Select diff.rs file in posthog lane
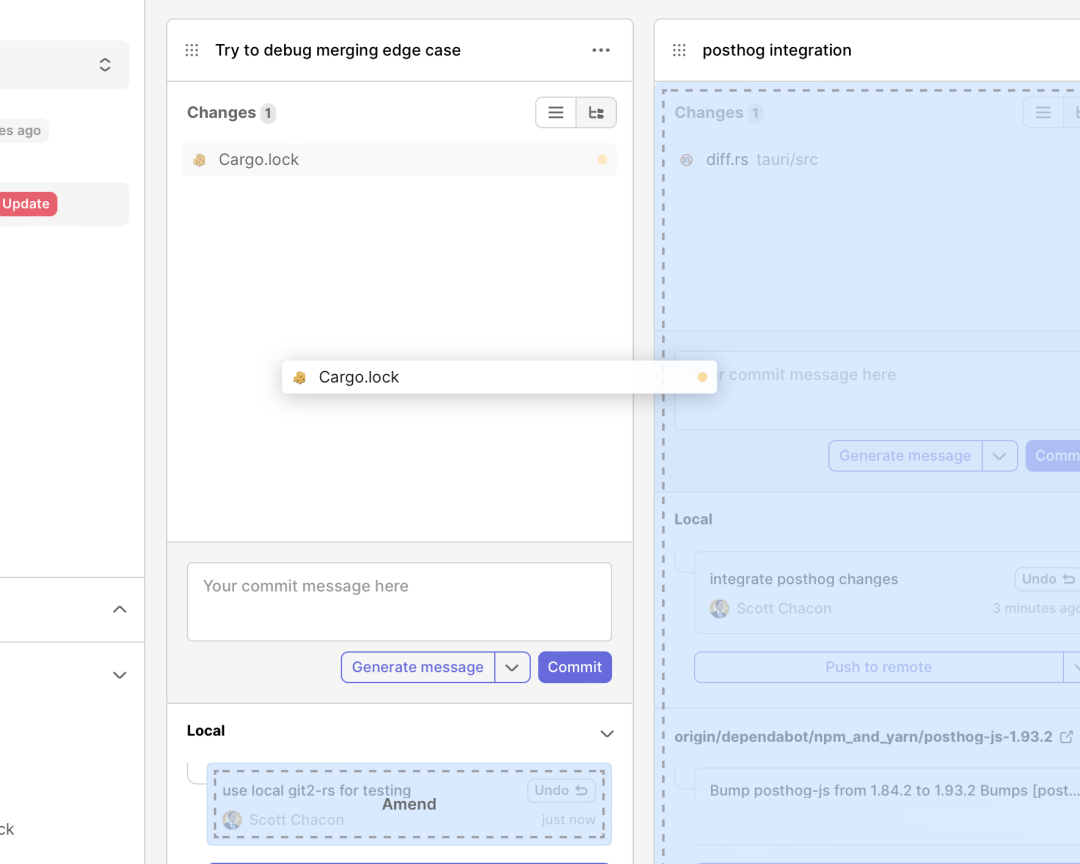Viewport: 1080px width, 864px height. click(x=727, y=160)
